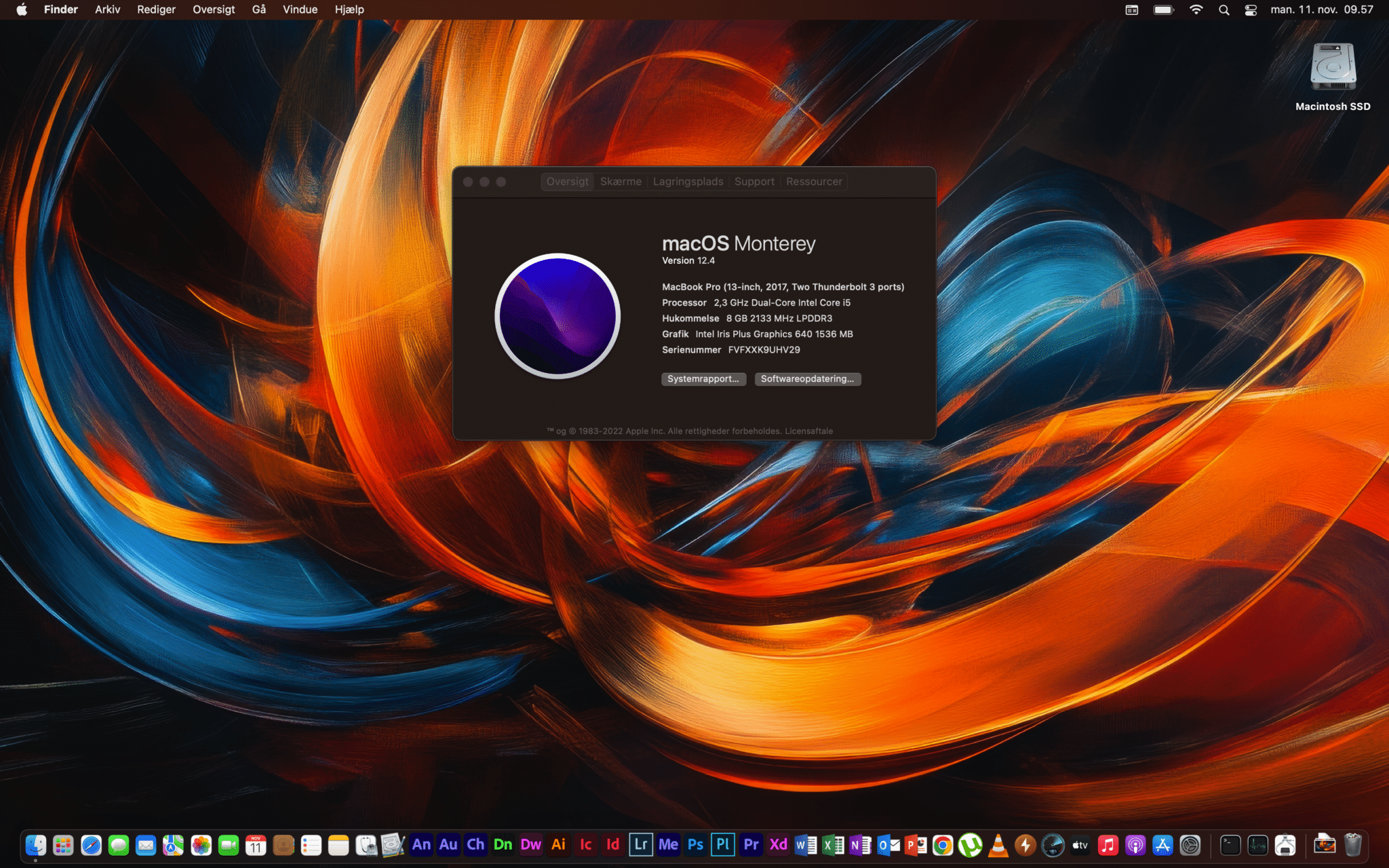Launch Lightroom from the dock
Image resolution: width=1389 pixels, height=868 pixels.
pyautogui.click(x=640, y=845)
